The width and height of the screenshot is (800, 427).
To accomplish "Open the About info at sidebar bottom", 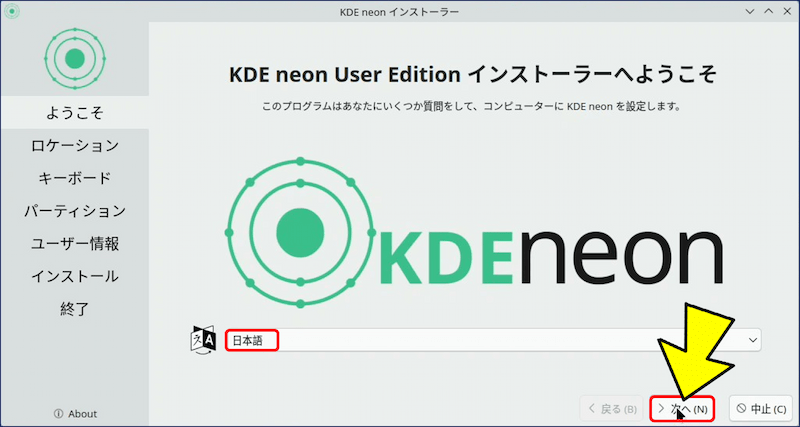I will point(75,413).
